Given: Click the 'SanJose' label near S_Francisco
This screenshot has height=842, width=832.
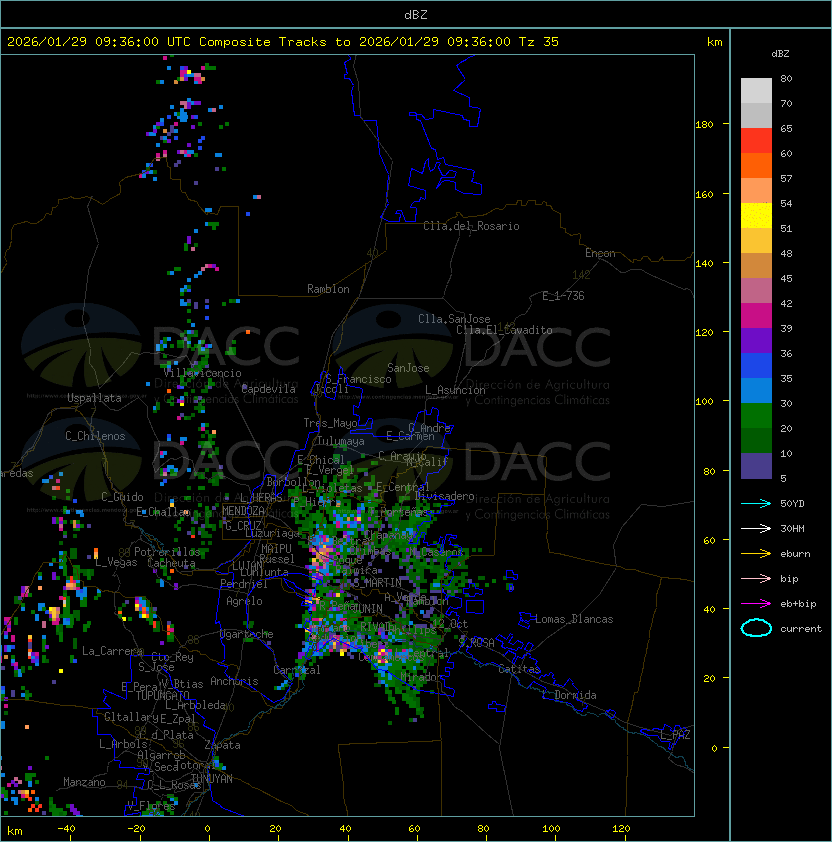Looking at the screenshot, I should 408,368.
